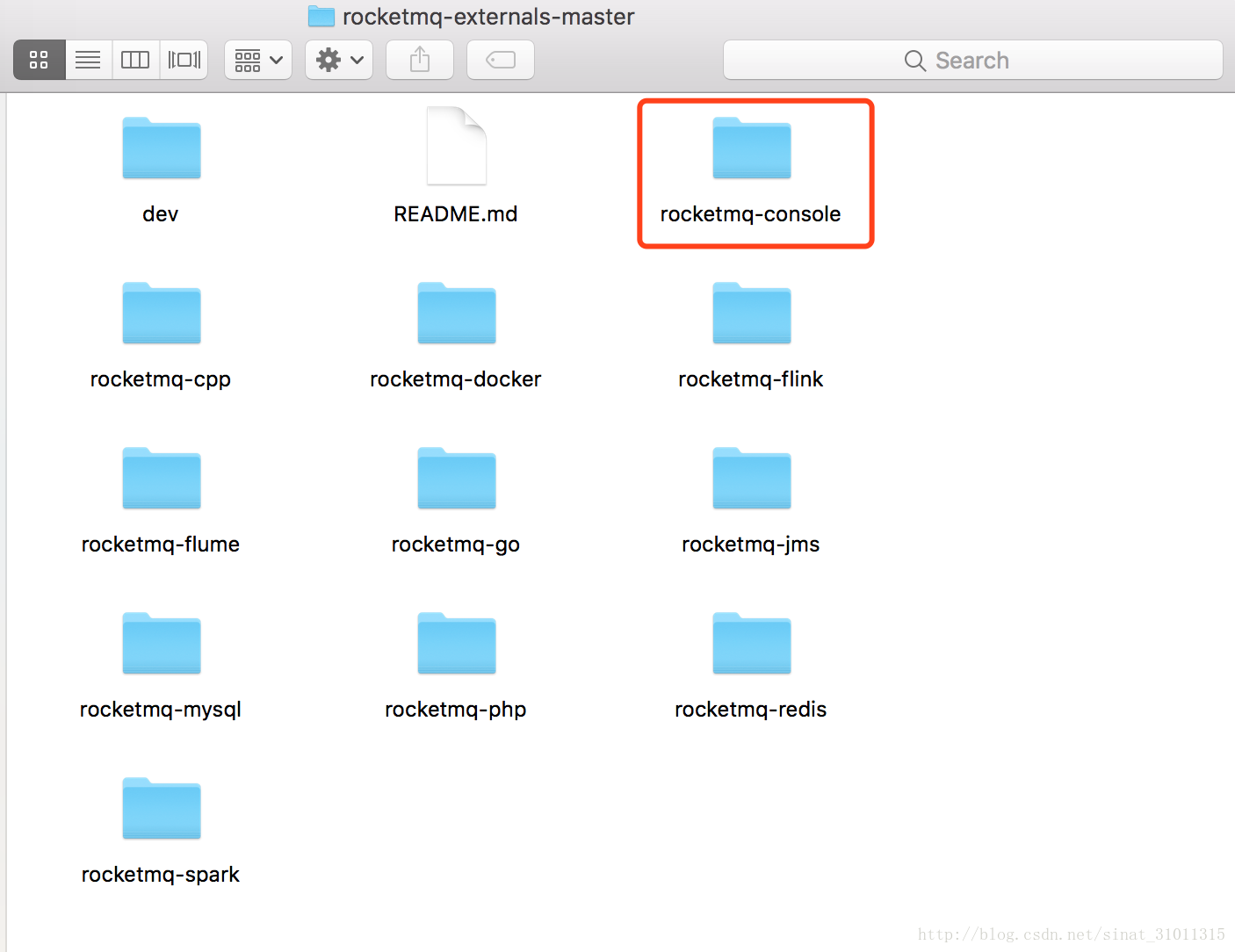This screenshot has width=1235, height=952.
Task: Select the rocketmq-flume folder icon
Action: point(162,478)
